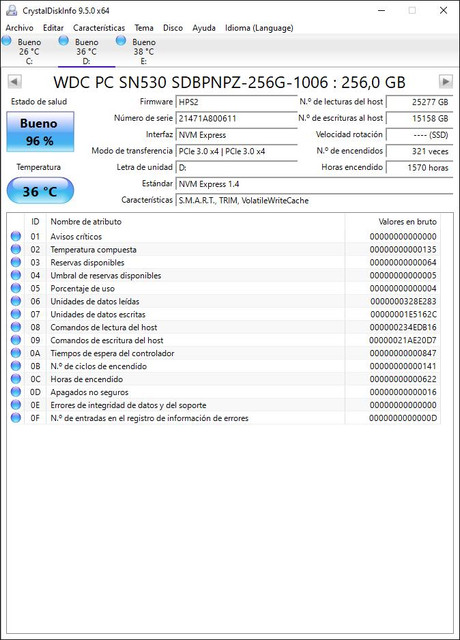
Task: Click status orb for attribute 06 Unidades leídas
Action: 16,301
